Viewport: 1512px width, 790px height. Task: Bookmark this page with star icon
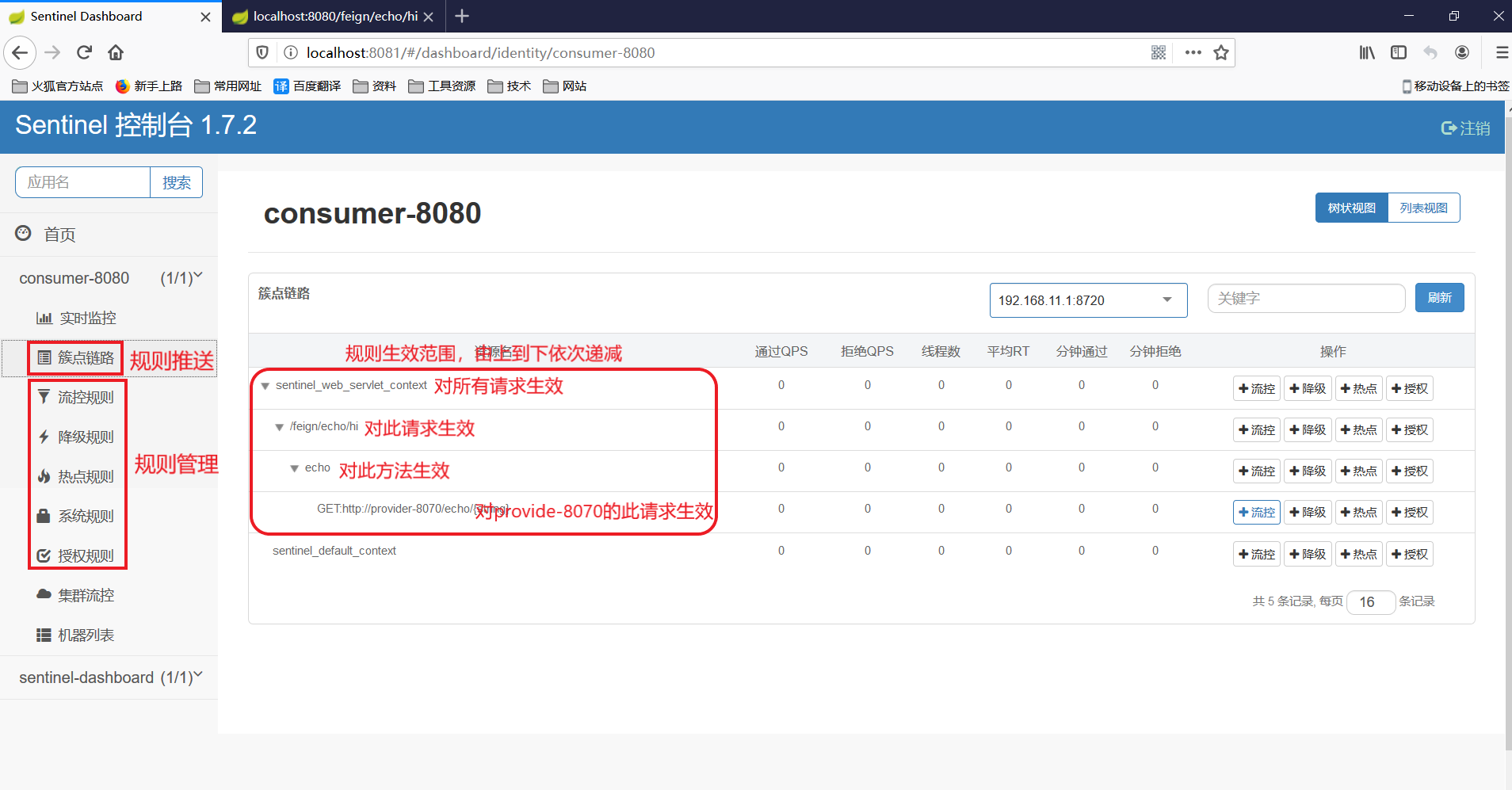pos(1221,53)
